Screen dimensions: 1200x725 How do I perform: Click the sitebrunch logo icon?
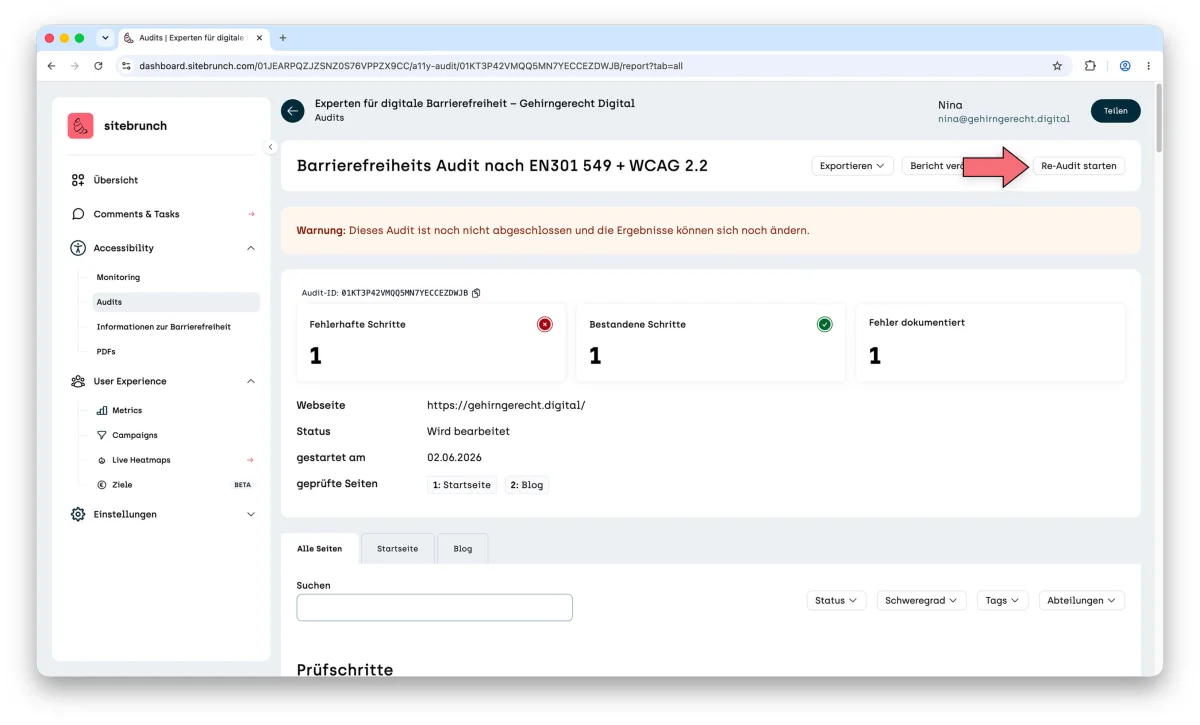(81, 126)
